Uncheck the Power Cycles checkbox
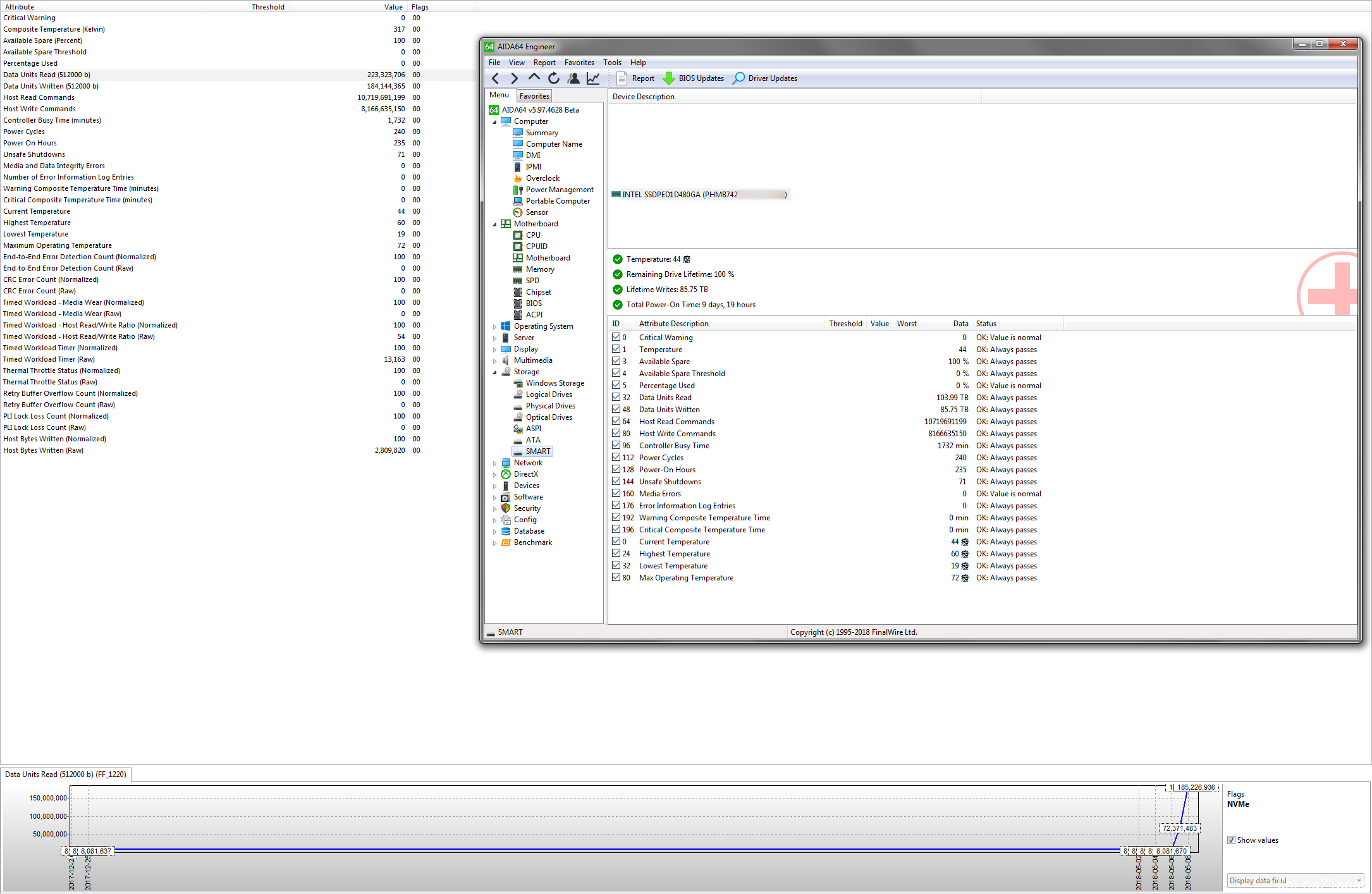The height and width of the screenshot is (894, 1372). (x=616, y=458)
